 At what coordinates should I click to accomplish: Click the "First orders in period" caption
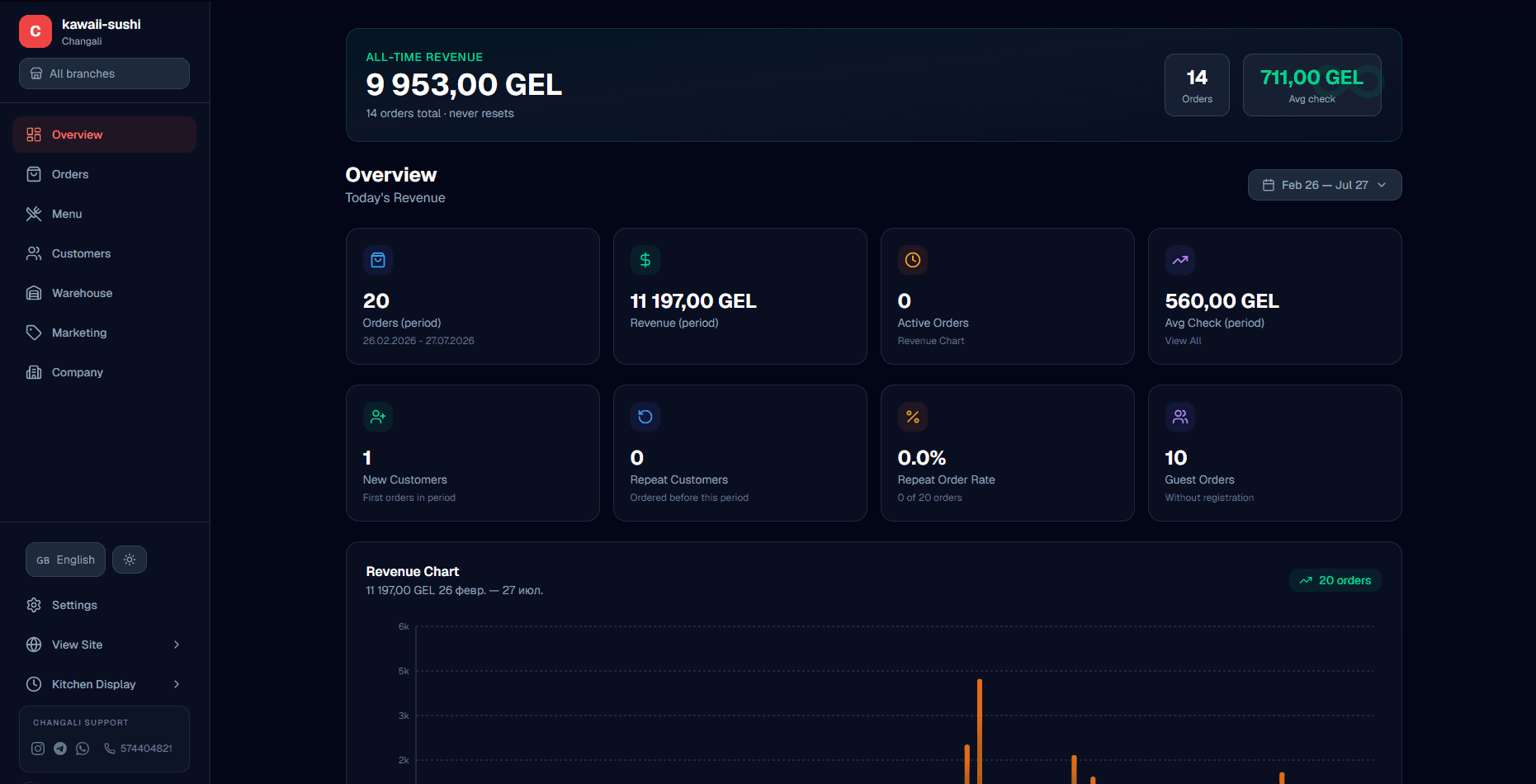(x=409, y=498)
